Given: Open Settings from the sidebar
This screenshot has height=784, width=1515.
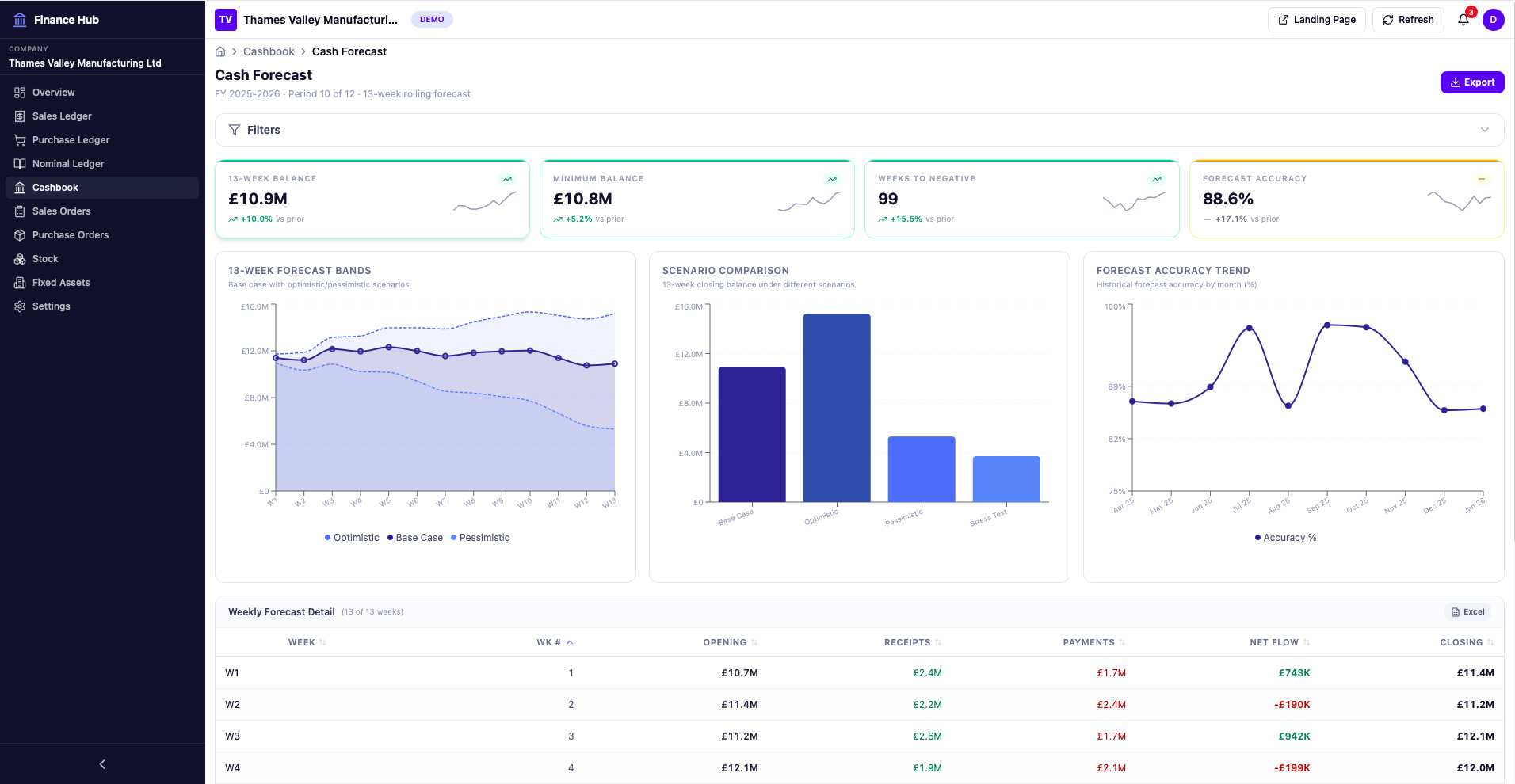Looking at the screenshot, I should [x=51, y=306].
